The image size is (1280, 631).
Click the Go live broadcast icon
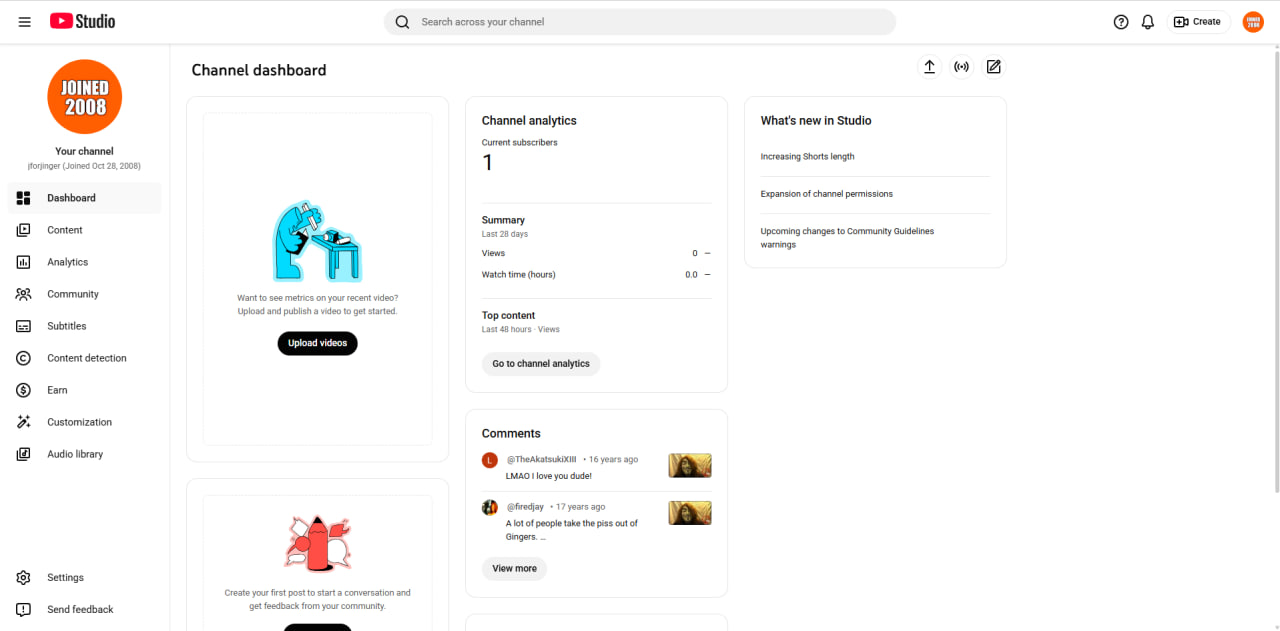[x=961, y=67]
